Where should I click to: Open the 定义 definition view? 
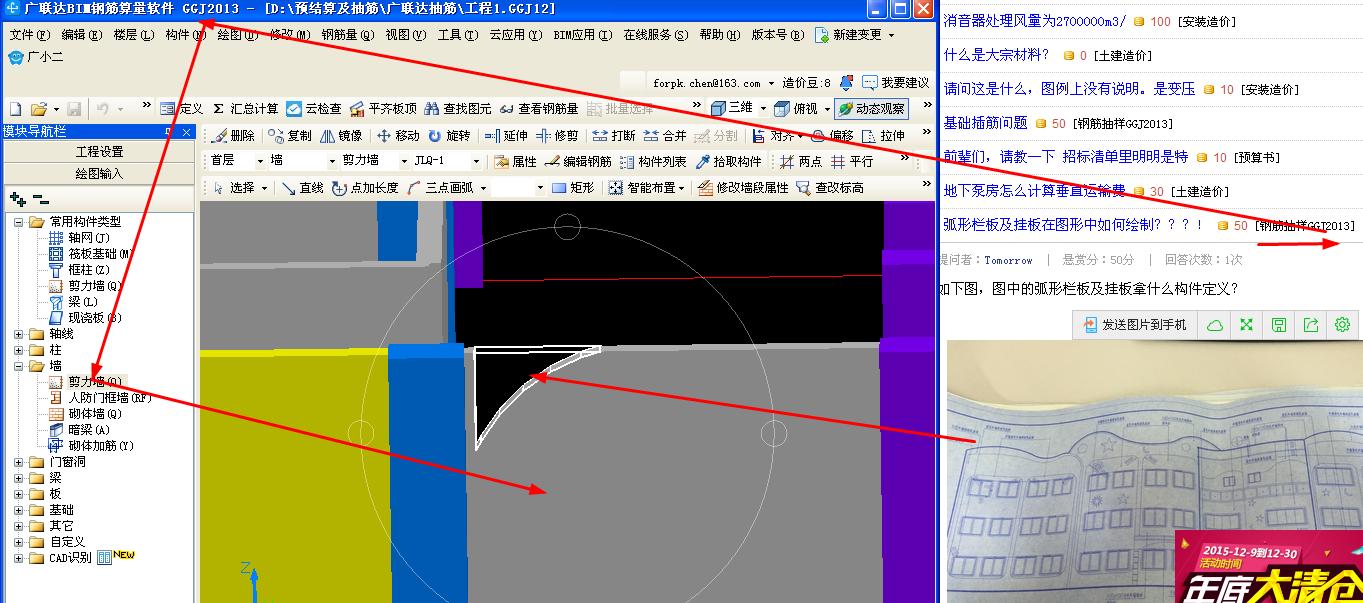click(182, 109)
